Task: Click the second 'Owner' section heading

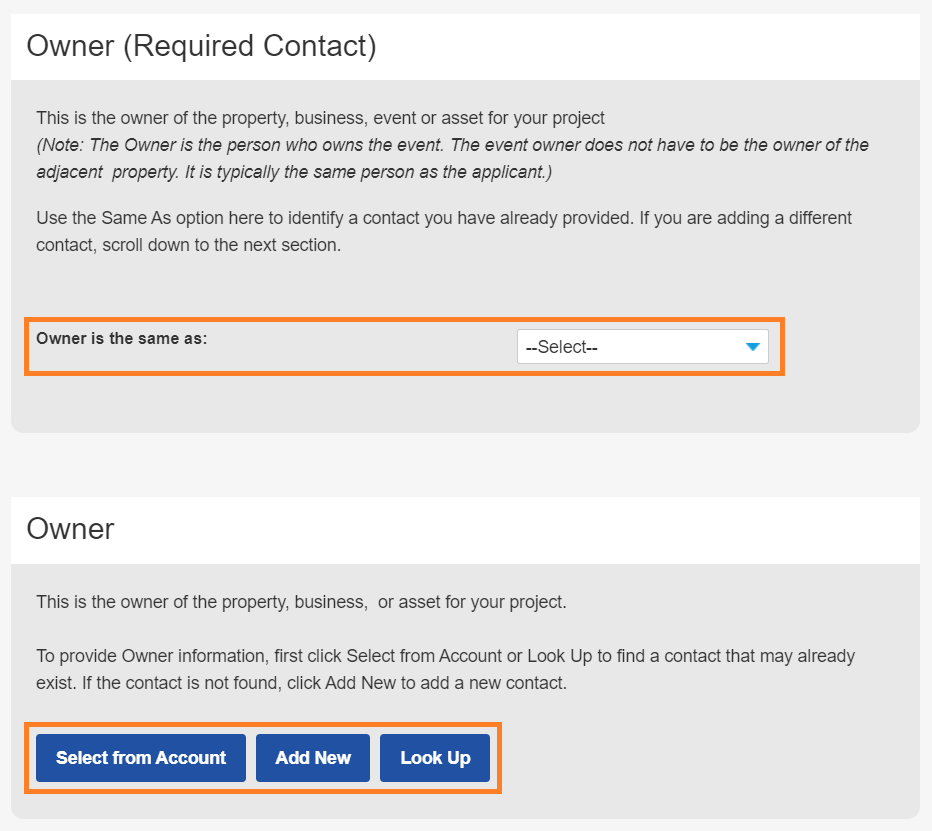Action: click(70, 529)
